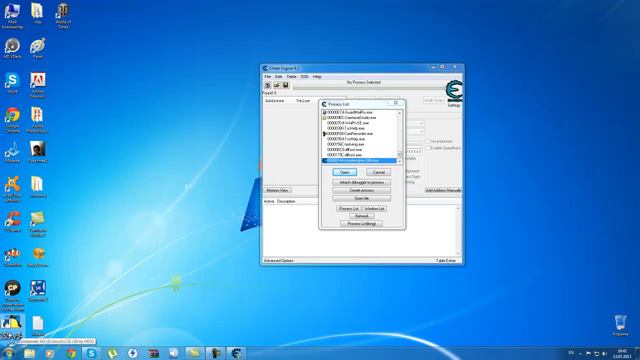Click the process list scroll-up arrow
The image size is (640, 360).
point(400,113)
